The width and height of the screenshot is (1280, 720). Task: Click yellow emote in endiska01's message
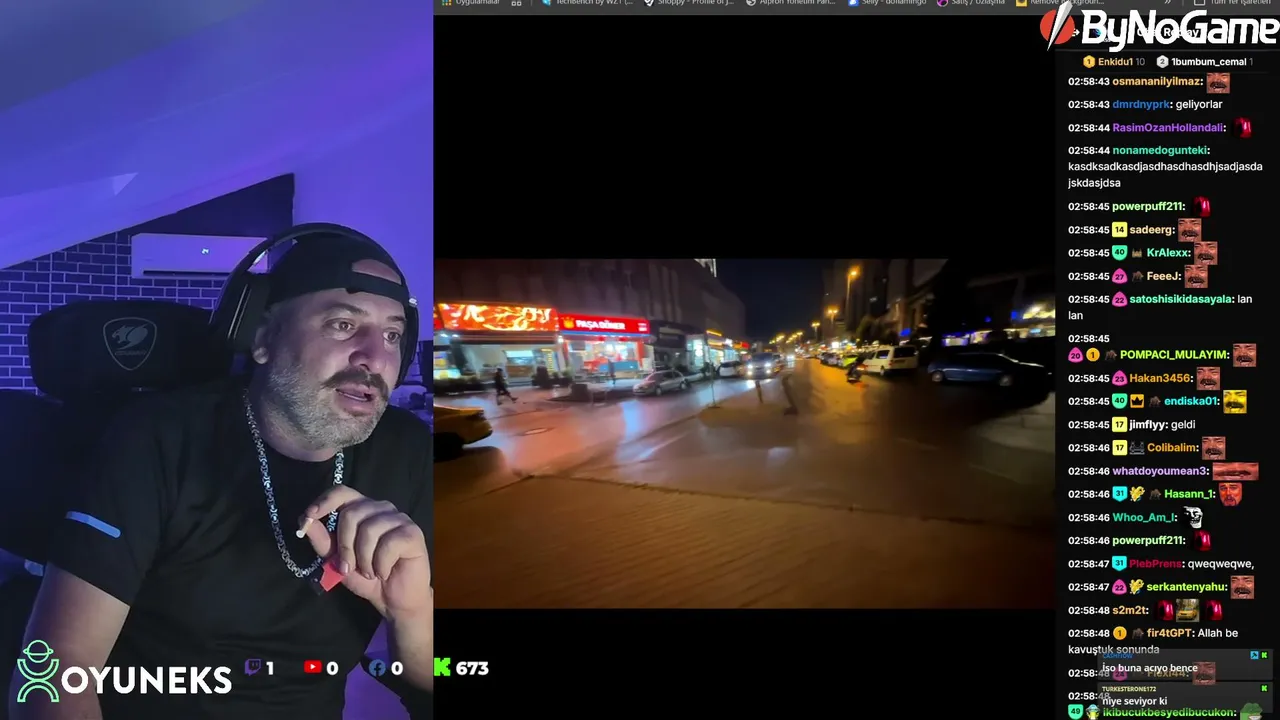tap(1235, 401)
